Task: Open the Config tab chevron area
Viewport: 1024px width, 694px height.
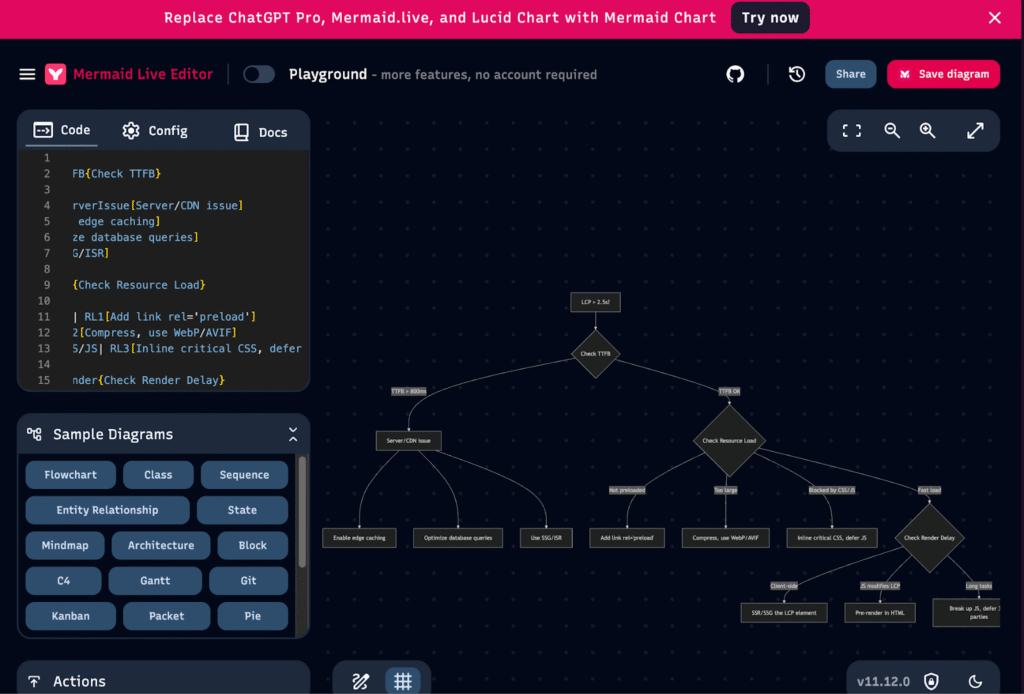Action: [x=154, y=130]
